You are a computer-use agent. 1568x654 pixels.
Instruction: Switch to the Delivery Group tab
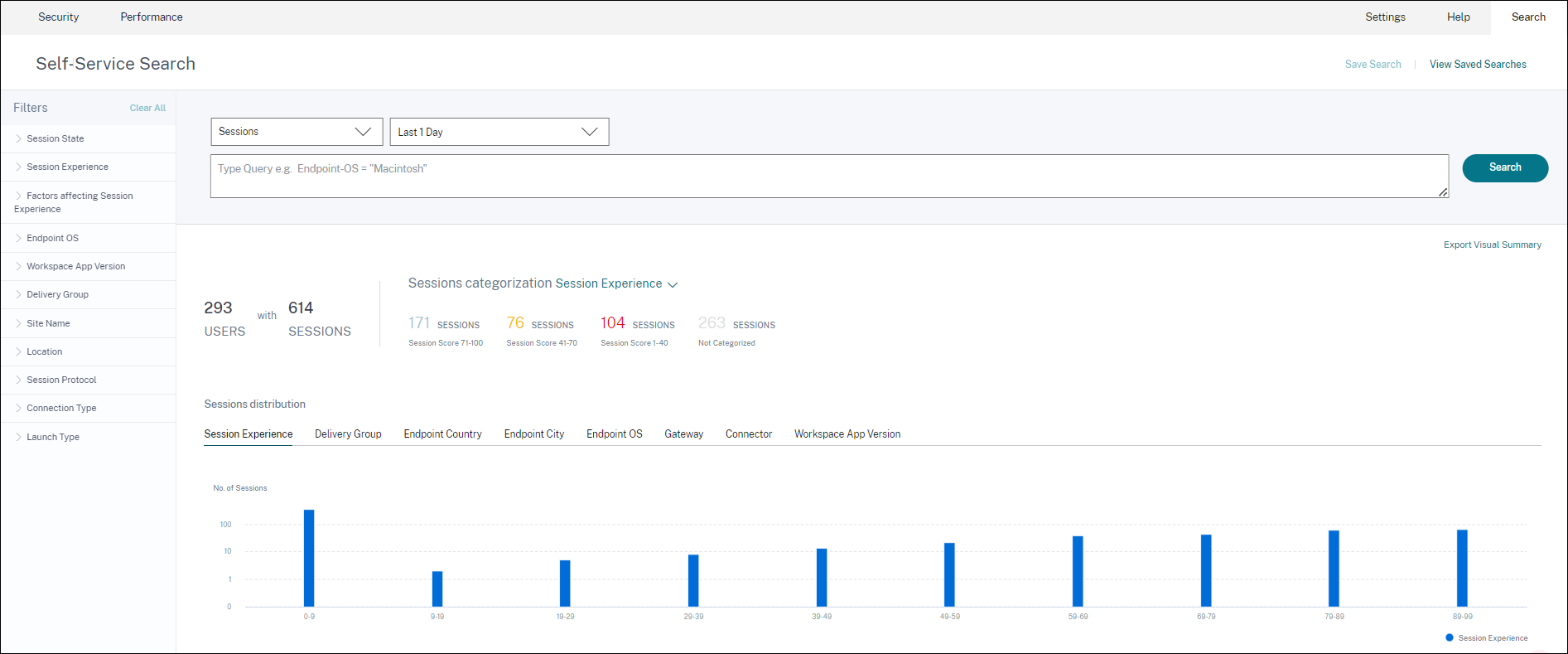pos(348,434)
